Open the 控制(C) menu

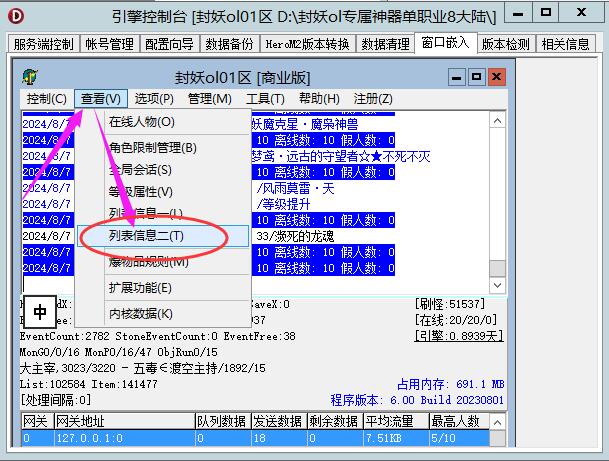[x=46, y=99]
